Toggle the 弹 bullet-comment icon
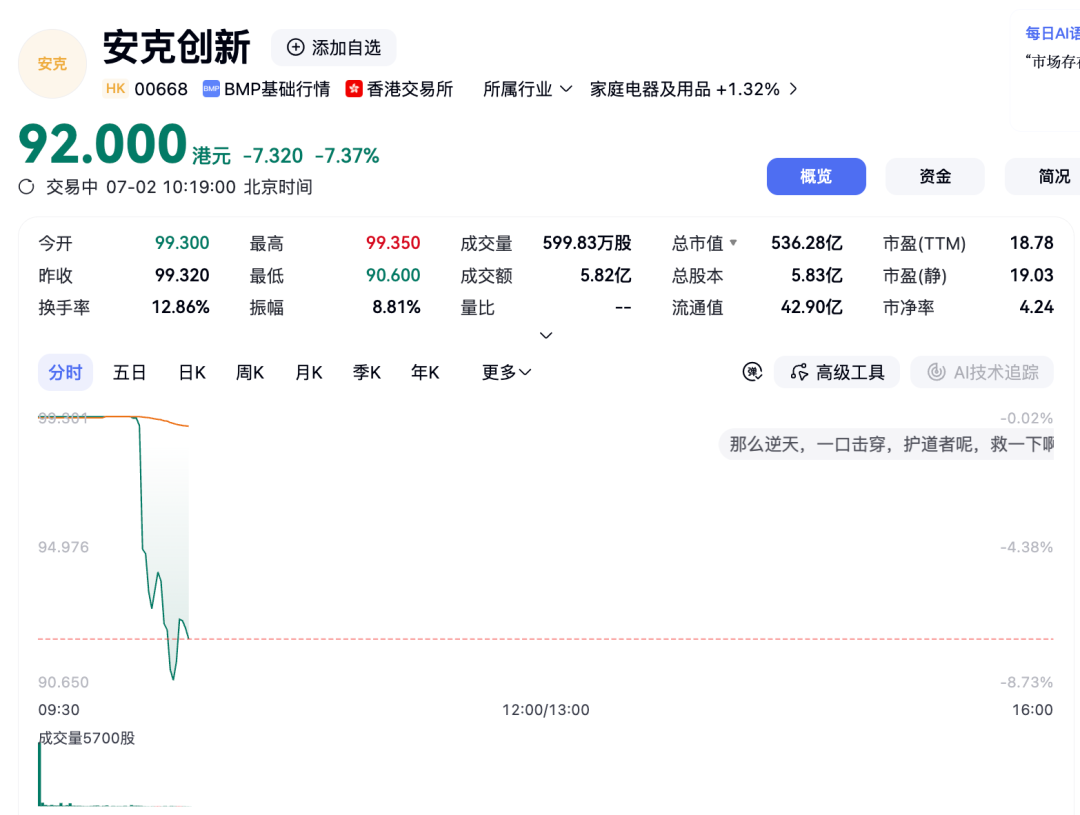The image size is (1080, 815). 752,372
